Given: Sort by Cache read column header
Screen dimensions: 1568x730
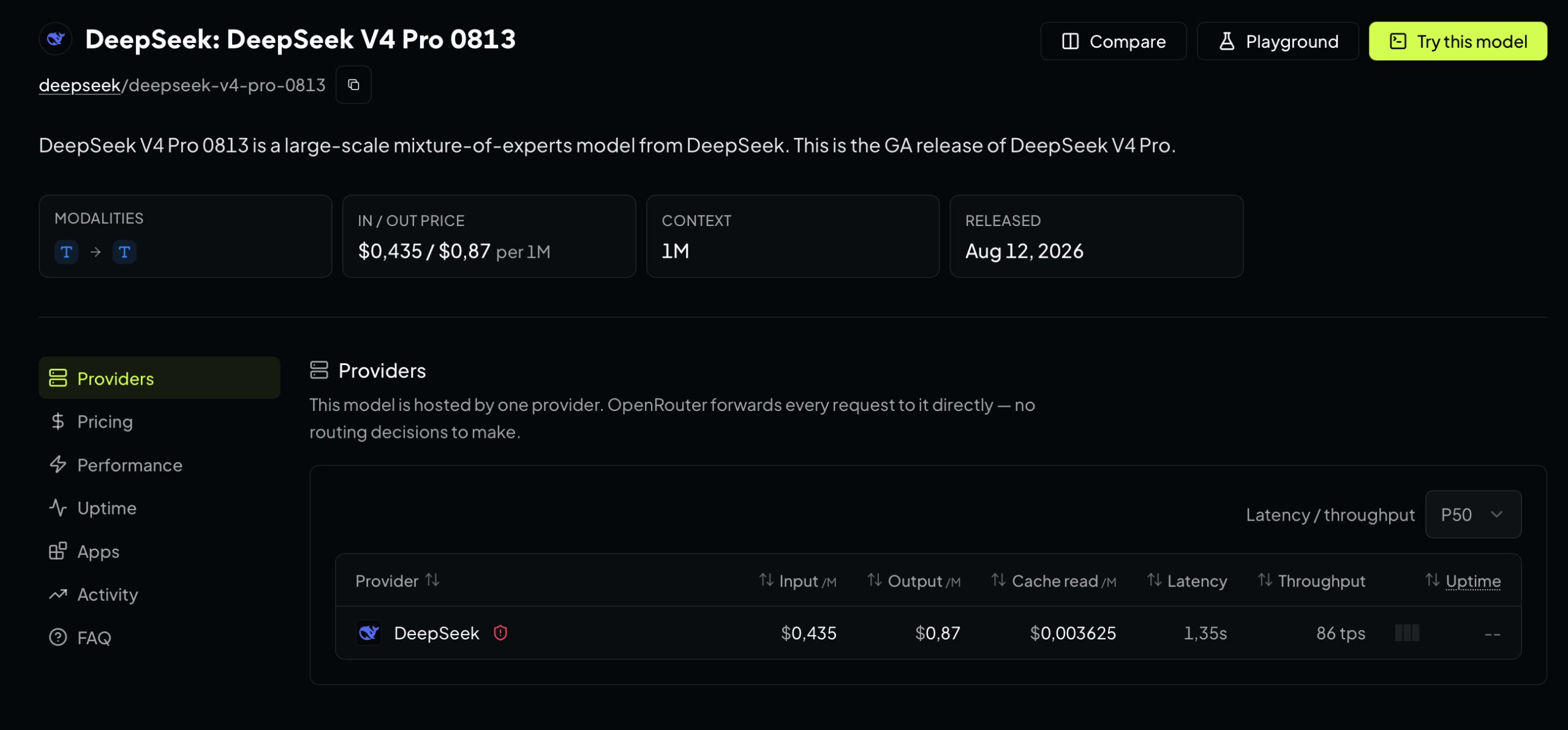Looking at the screenshot, I should [x=1053, y=581].
